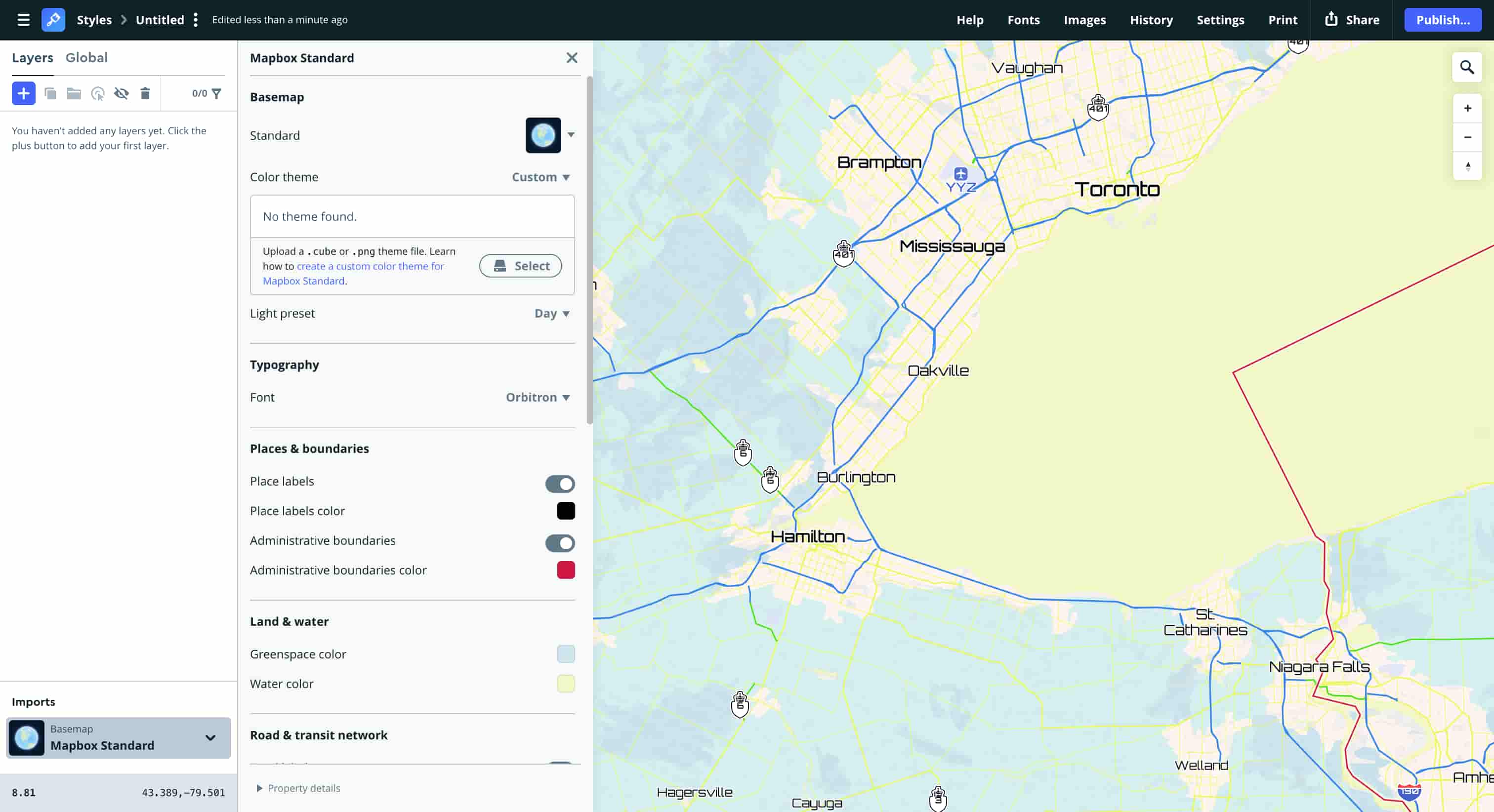1494x812 pixels.
Task: Edit the Administrative boundaries color swatch
Action: 566,569
